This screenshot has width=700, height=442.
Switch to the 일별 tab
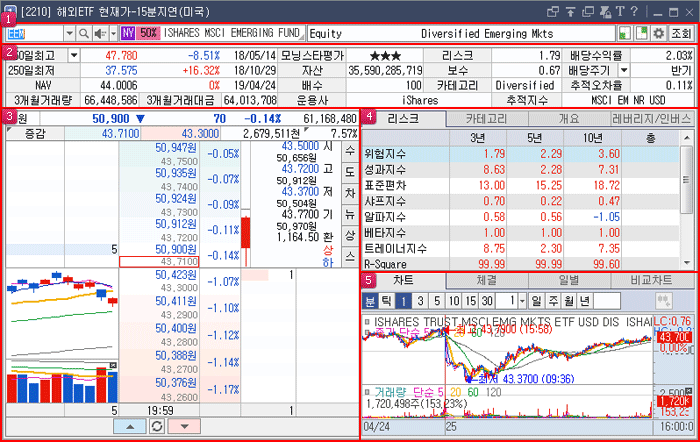(569, 280)
